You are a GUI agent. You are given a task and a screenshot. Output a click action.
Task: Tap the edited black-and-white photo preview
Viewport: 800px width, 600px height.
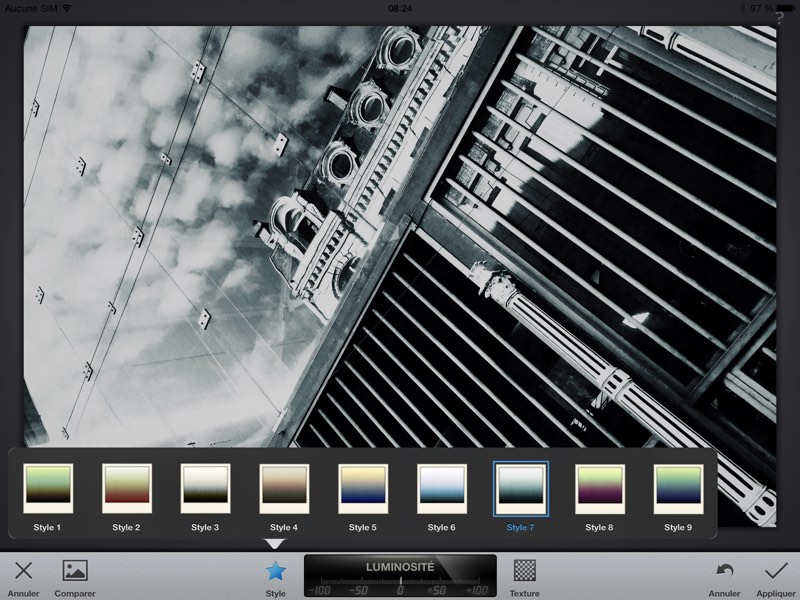point(400,237)
